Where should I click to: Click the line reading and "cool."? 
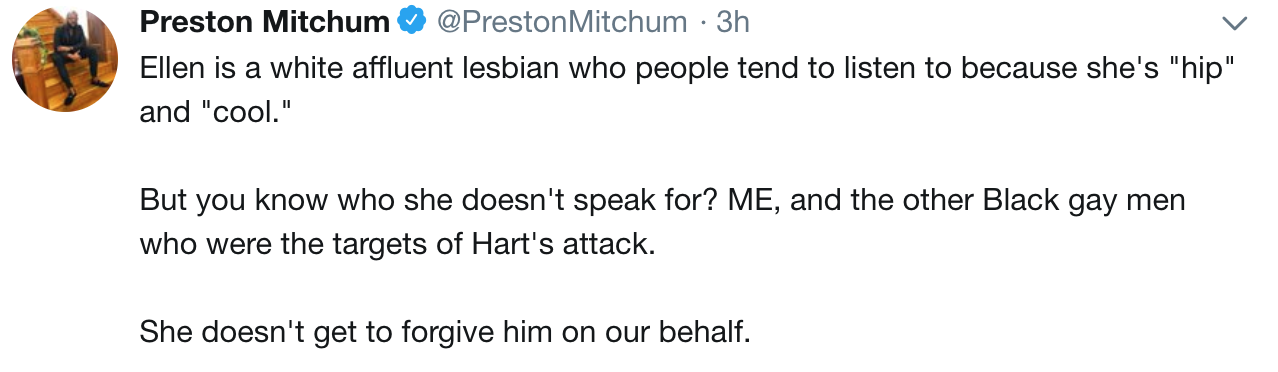coord(219,111)
